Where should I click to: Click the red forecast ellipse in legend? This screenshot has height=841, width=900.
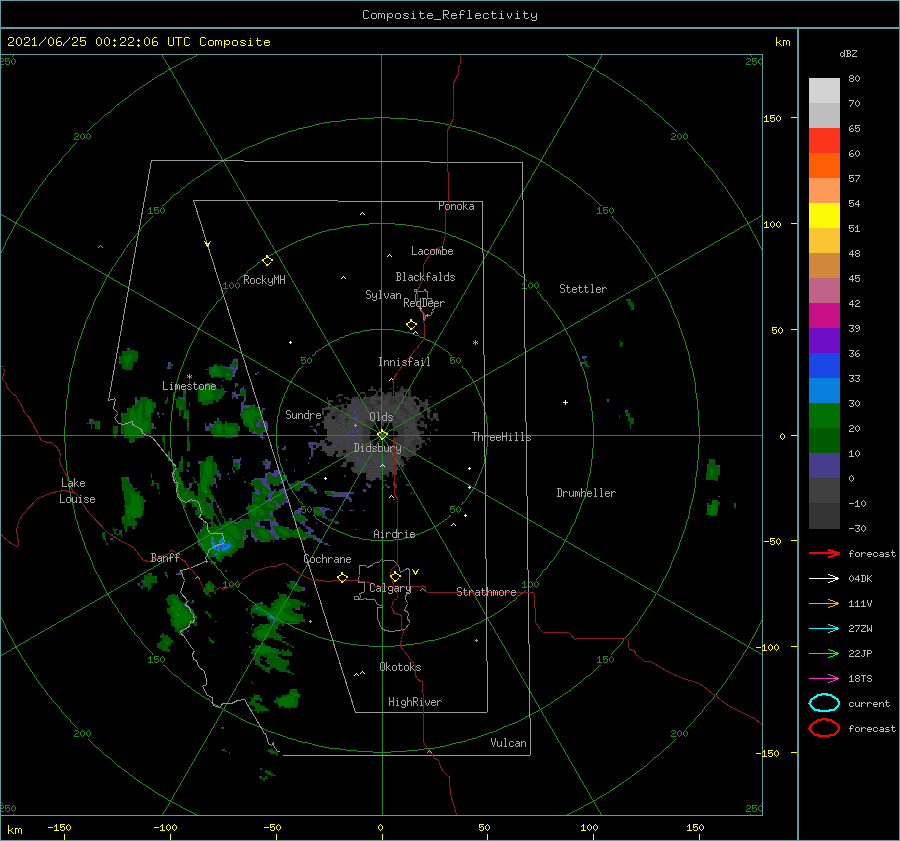tap(824, 728)
